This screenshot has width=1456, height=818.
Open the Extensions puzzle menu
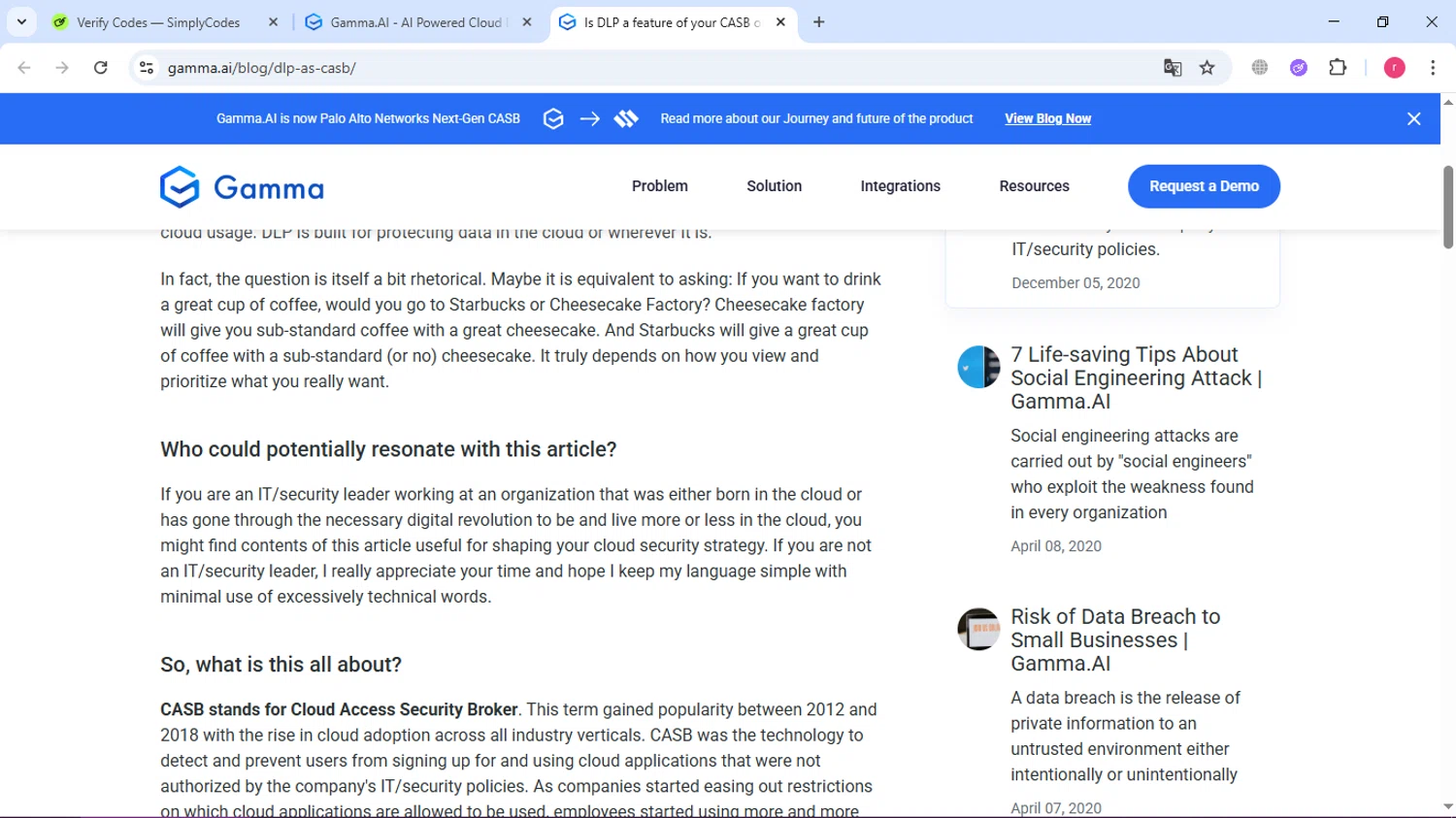pyautogui.click(x=1338, y=68)
